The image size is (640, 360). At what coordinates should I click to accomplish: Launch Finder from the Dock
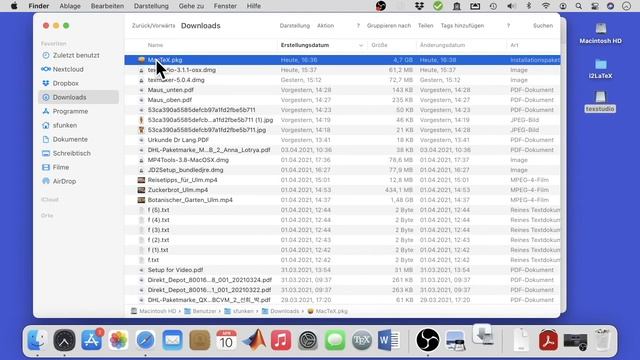coord(38,340)
